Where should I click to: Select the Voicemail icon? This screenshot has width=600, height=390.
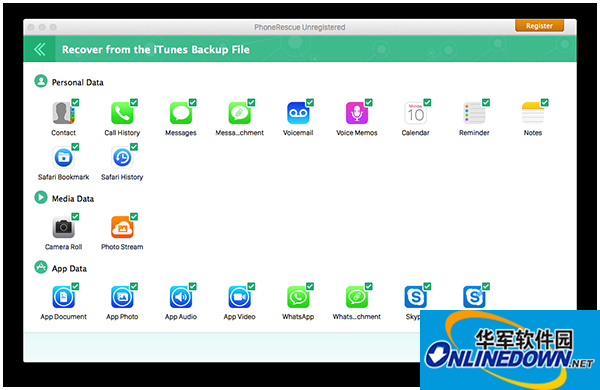pos(298,113)
